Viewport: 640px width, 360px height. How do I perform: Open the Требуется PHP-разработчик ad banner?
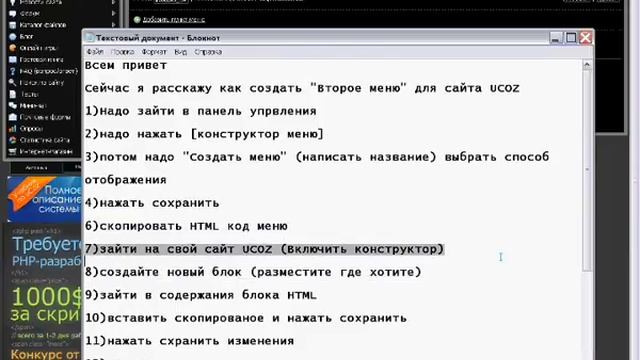[x=47, y=252]
